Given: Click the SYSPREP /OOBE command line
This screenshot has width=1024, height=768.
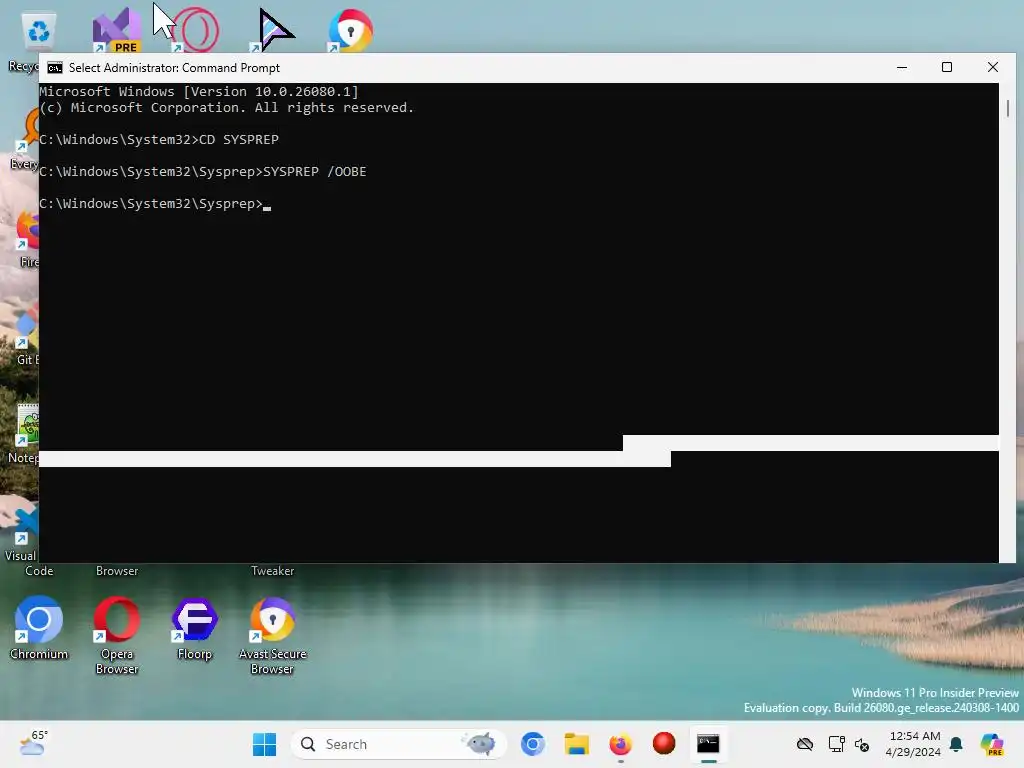Looking at the screenshot, I should click(202, 172).
